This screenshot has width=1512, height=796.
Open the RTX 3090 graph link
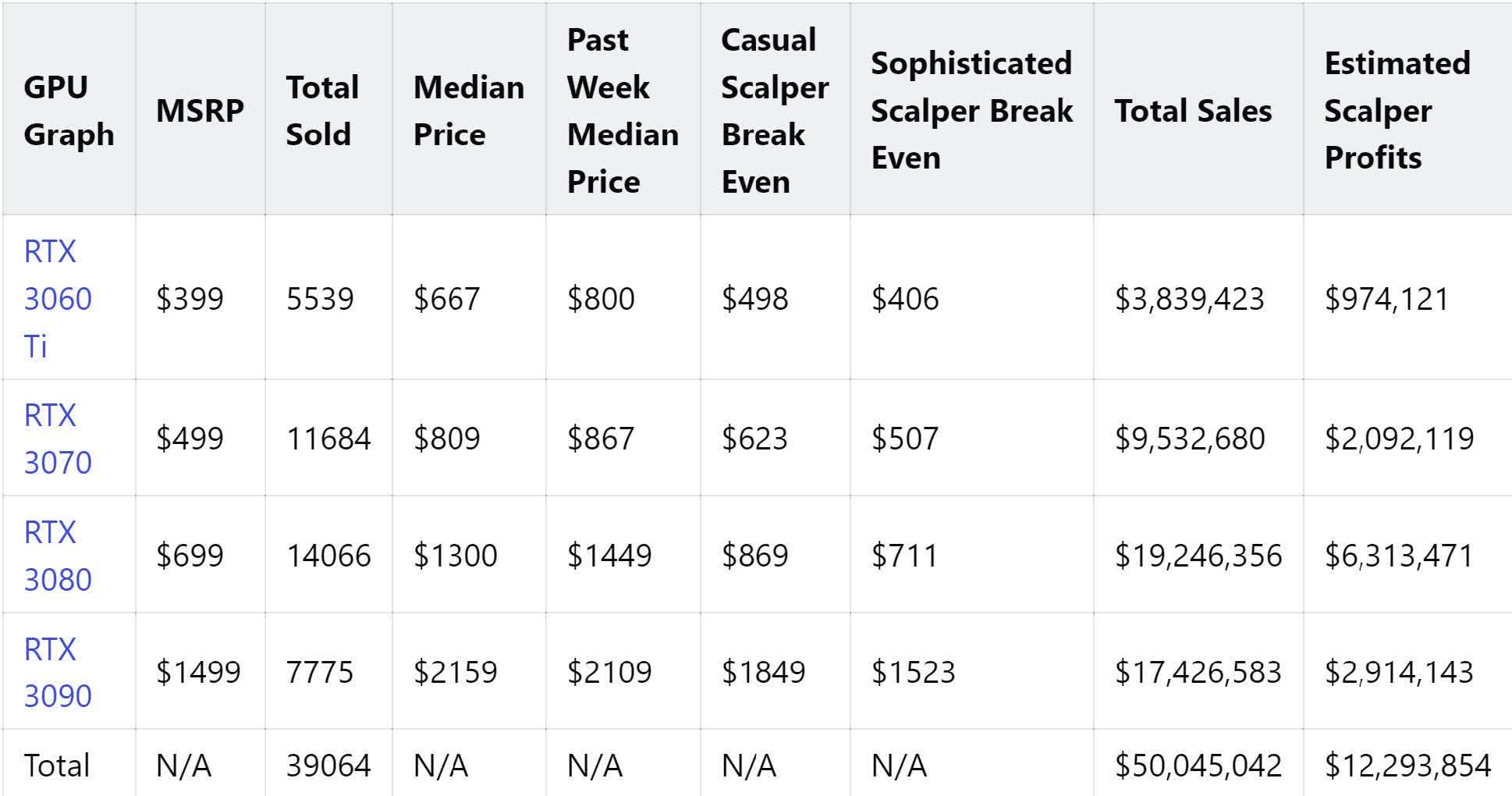click(x=57, y=672)
